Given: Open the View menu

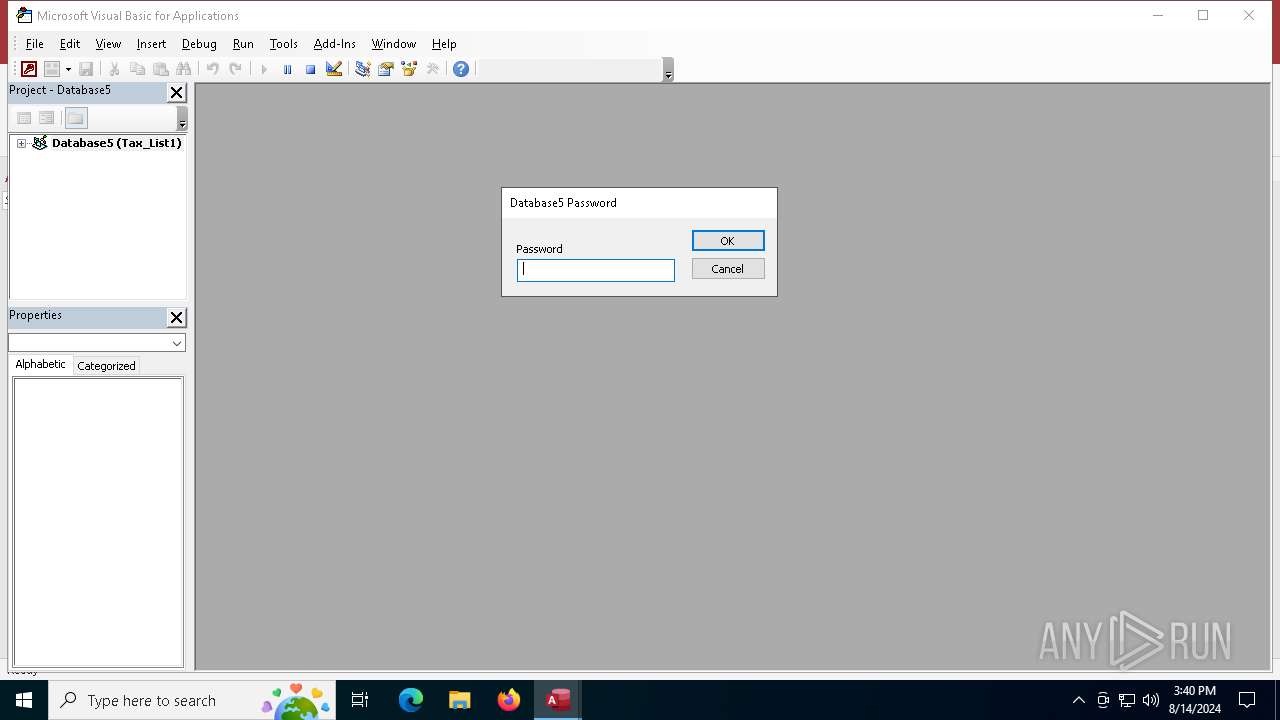Looking at the screenshot, I should tap(108, 44).
